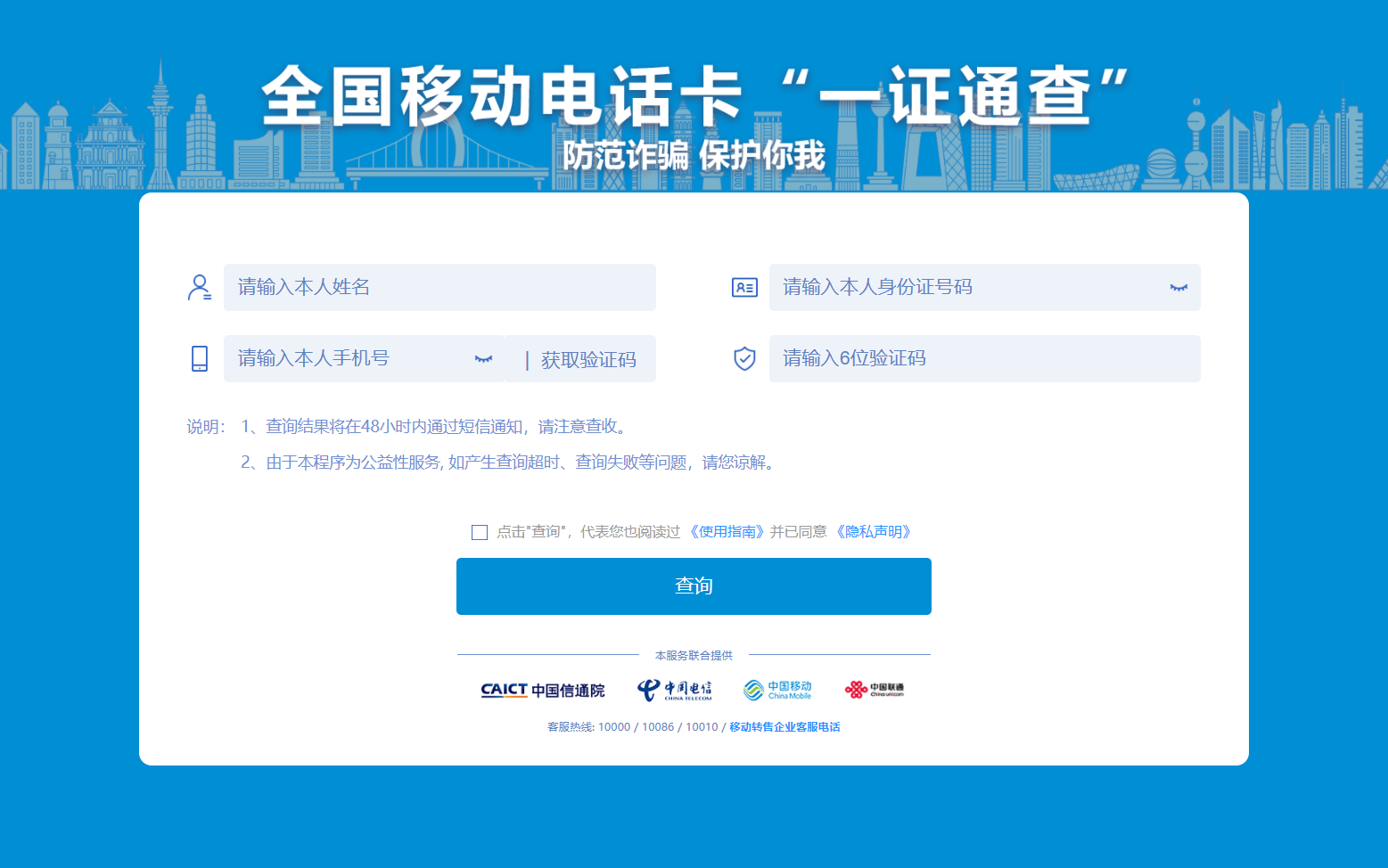Click the ID card icon next to the ID field

[743, 287]
